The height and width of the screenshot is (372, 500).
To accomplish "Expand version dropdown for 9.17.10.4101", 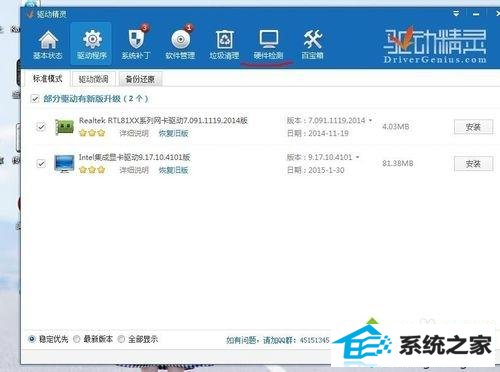I will (357, 157).
